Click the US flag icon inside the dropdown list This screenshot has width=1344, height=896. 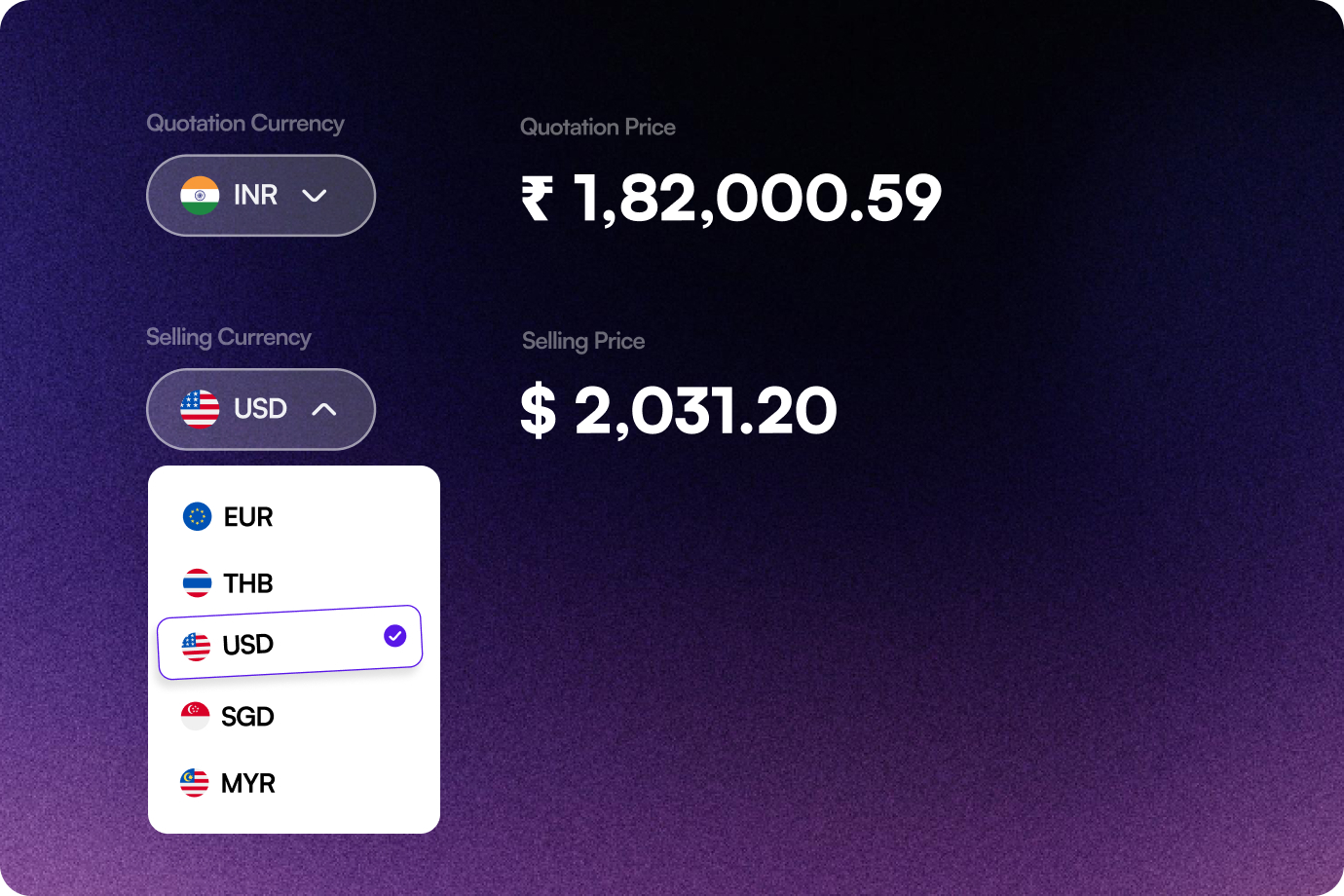tap(195, 644)
